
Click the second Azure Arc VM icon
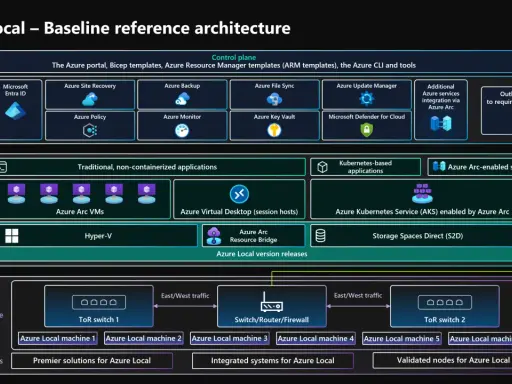[x=49, y=194]
